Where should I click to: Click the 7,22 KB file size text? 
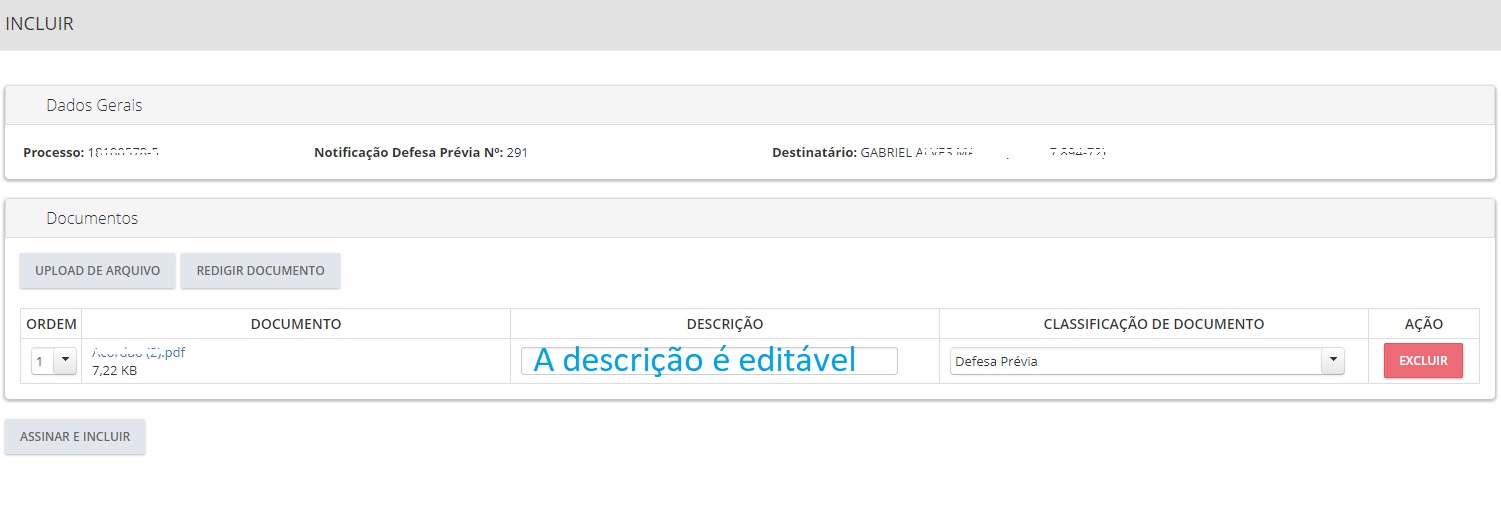coord(115,370)
